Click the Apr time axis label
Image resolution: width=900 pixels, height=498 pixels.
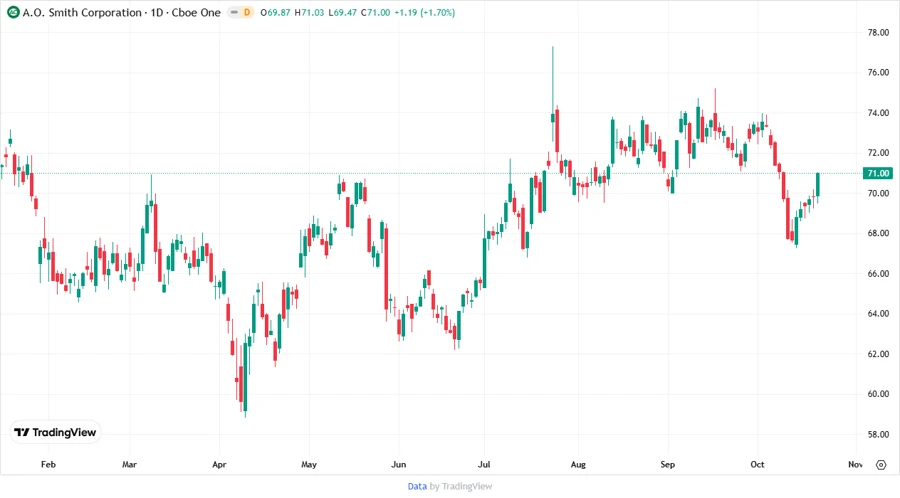click(219, 465)
